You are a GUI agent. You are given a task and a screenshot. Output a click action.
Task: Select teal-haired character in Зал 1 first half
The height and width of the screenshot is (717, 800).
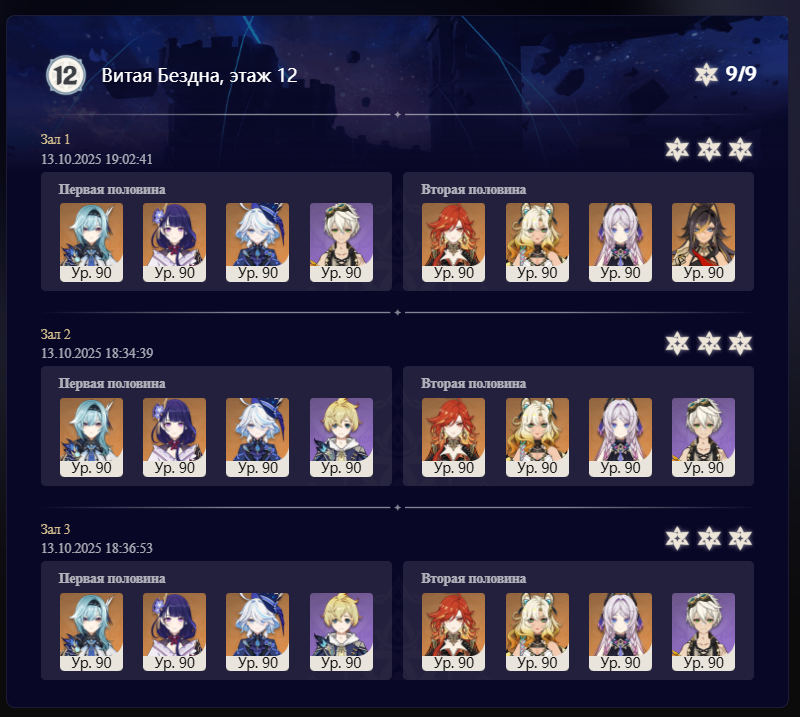pyautogui.click(x=91, y=242)
